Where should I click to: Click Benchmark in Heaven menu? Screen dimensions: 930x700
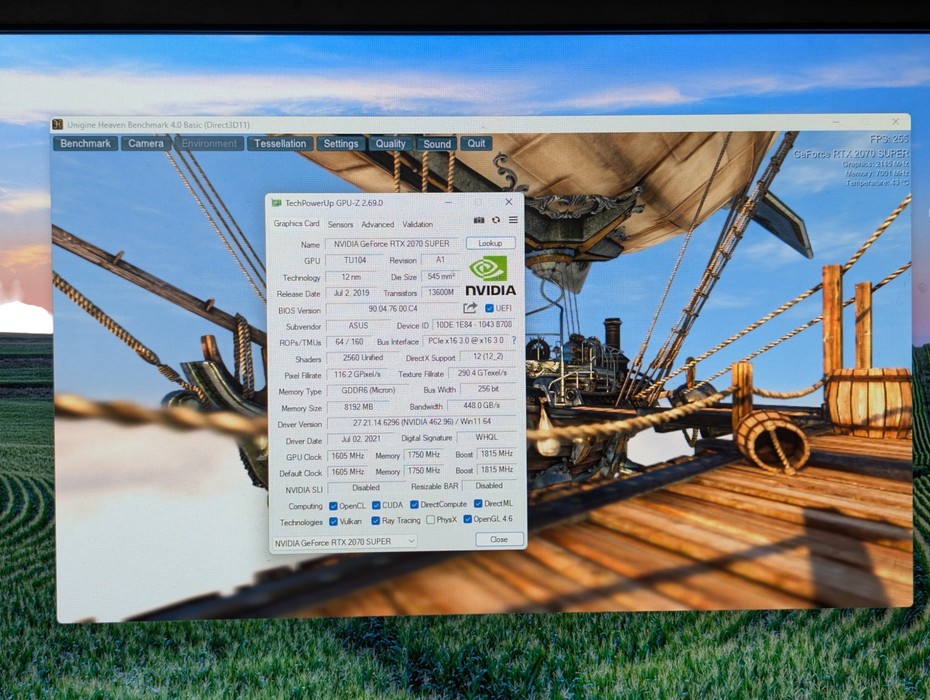coord(85,144)
